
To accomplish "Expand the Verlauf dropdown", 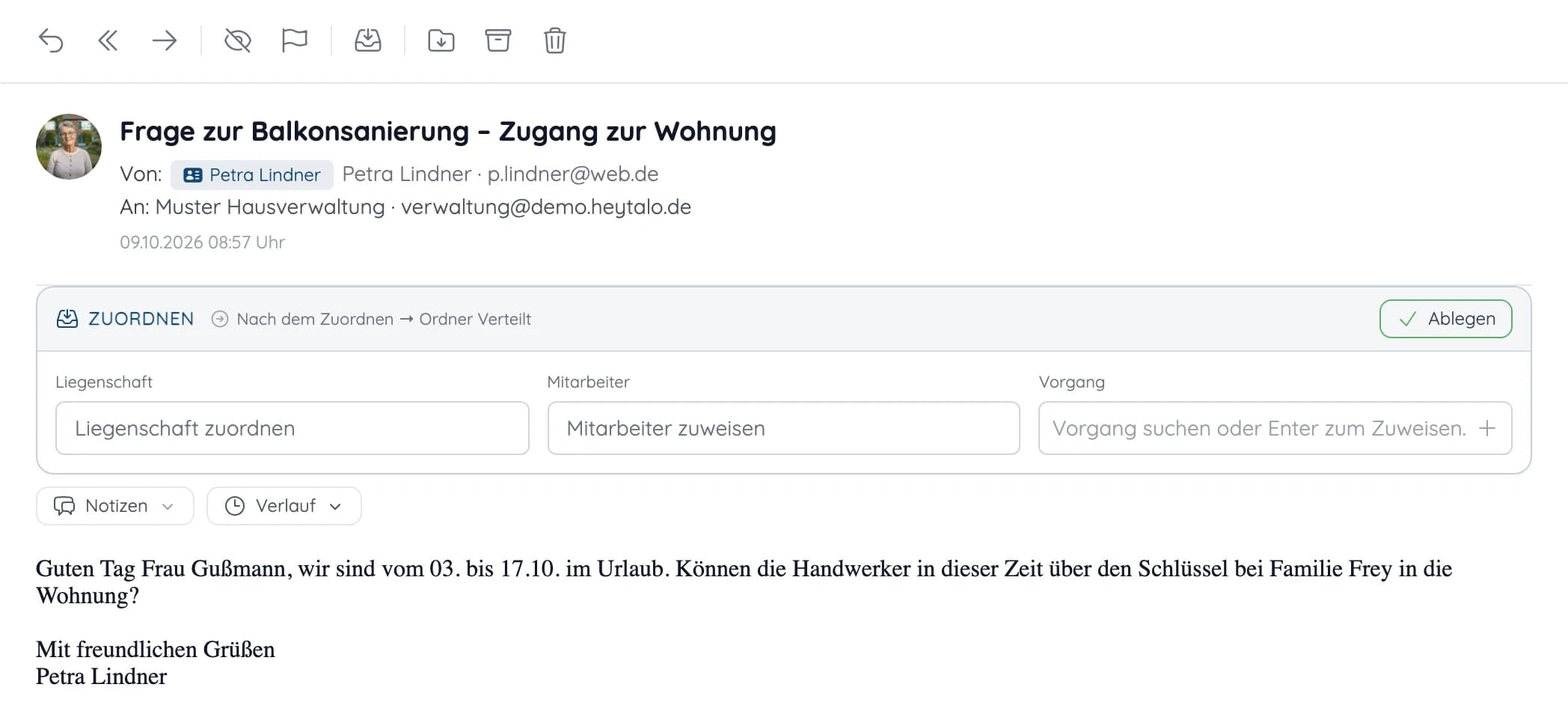I will pos(284,506).
